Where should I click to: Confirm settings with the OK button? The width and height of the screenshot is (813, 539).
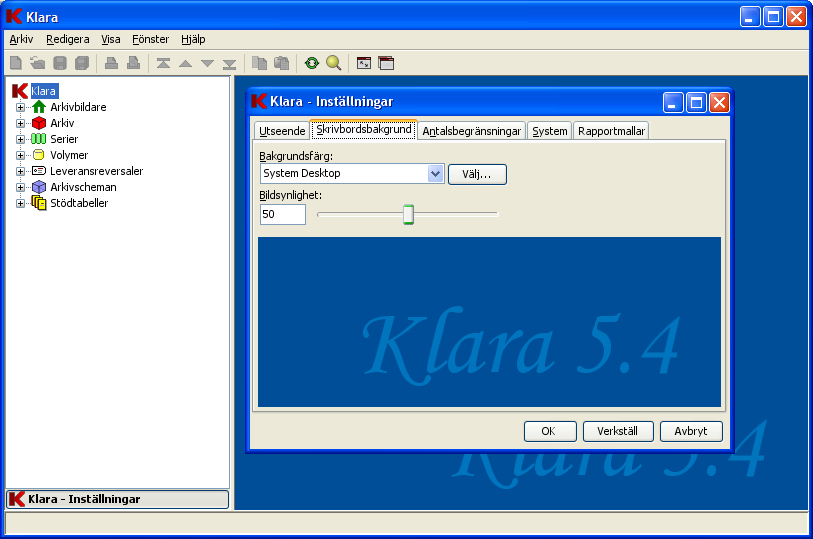click(x=550, y=431)
